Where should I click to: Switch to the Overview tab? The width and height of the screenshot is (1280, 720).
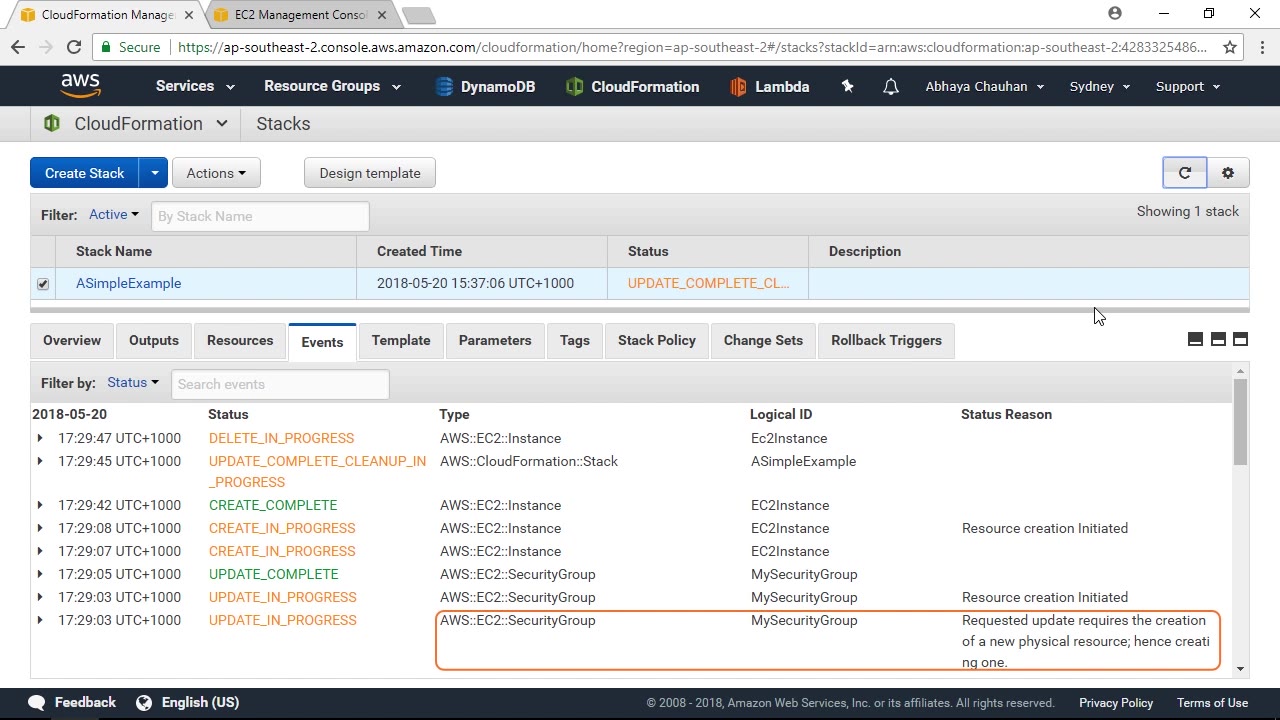[72, 341]
